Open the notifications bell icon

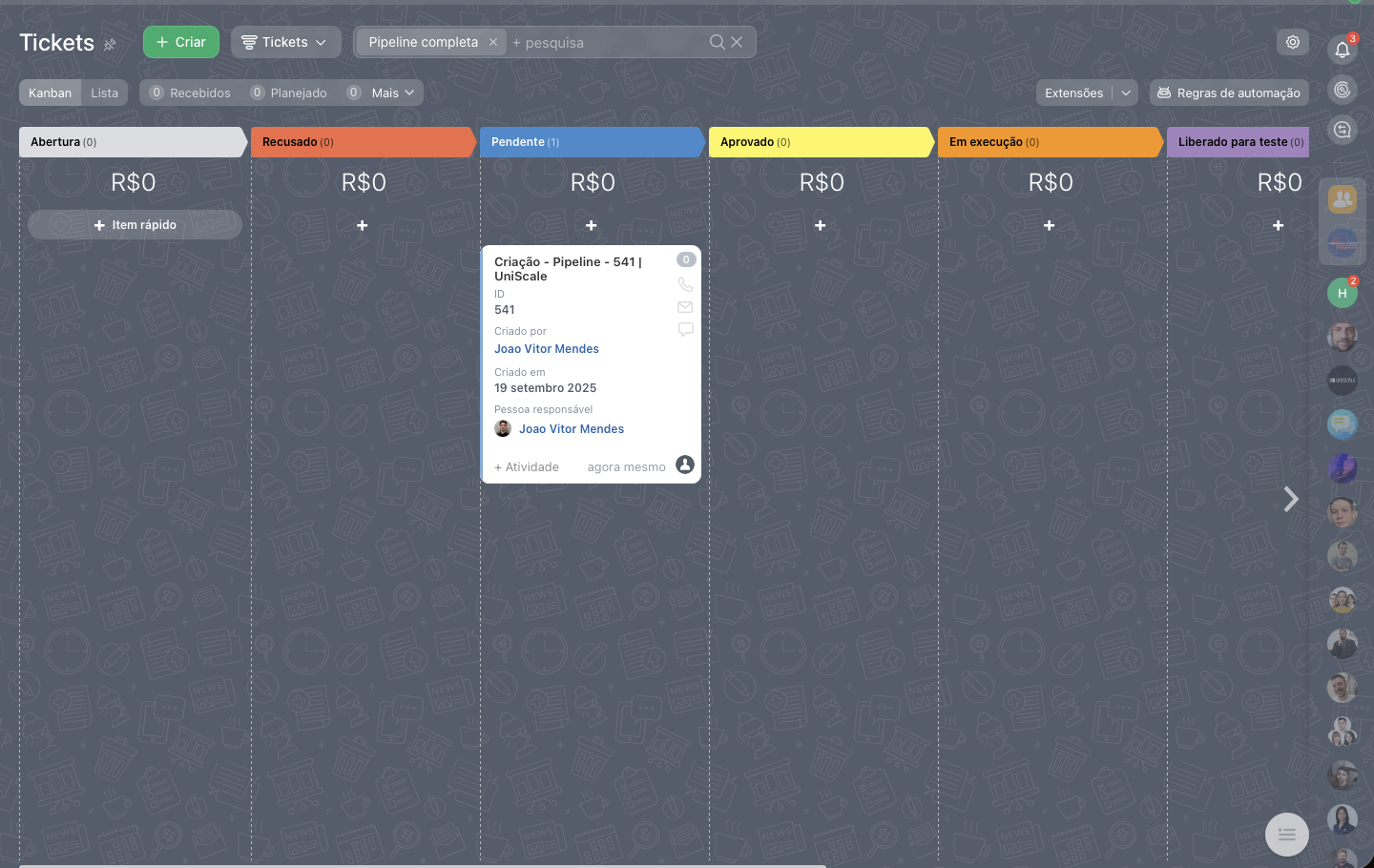click(1342, 50)
